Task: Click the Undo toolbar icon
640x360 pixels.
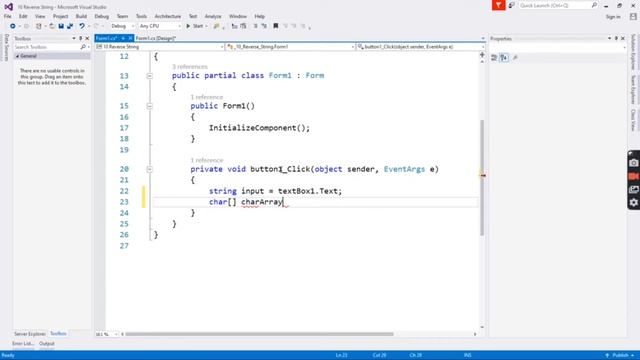Action: coord(82,26)
